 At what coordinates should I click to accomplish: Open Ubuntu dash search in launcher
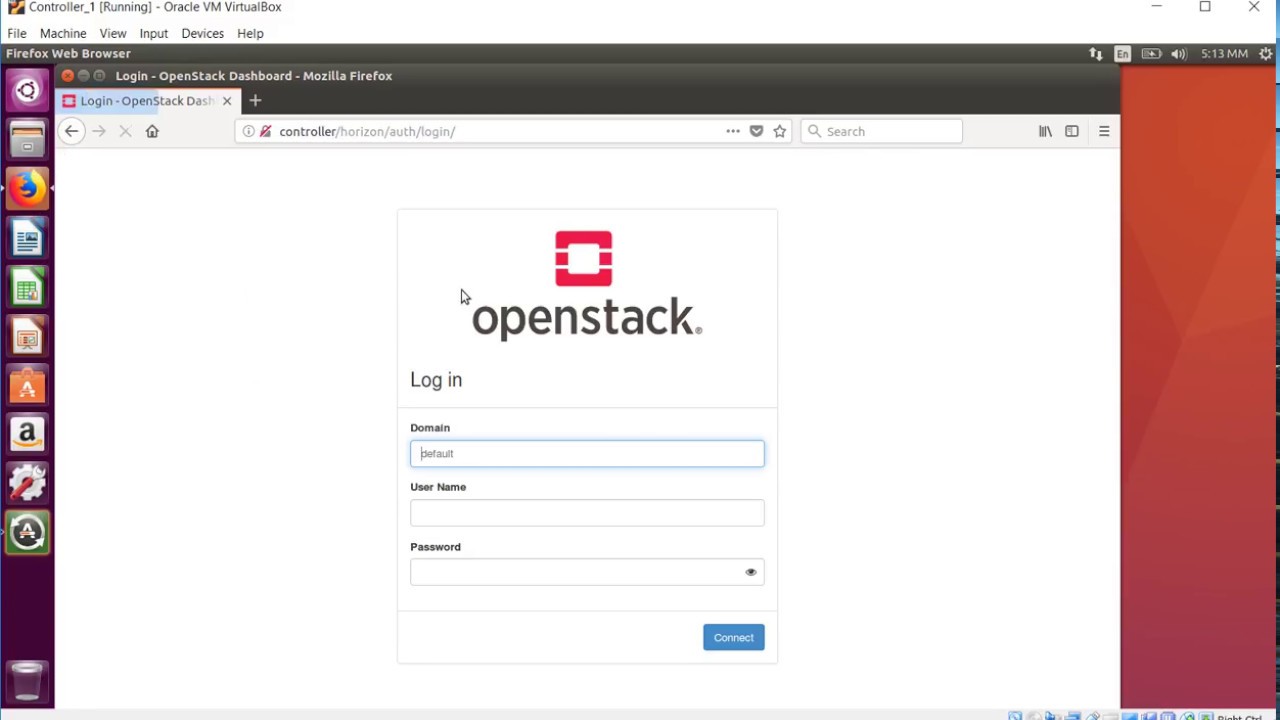pos(27,91)
